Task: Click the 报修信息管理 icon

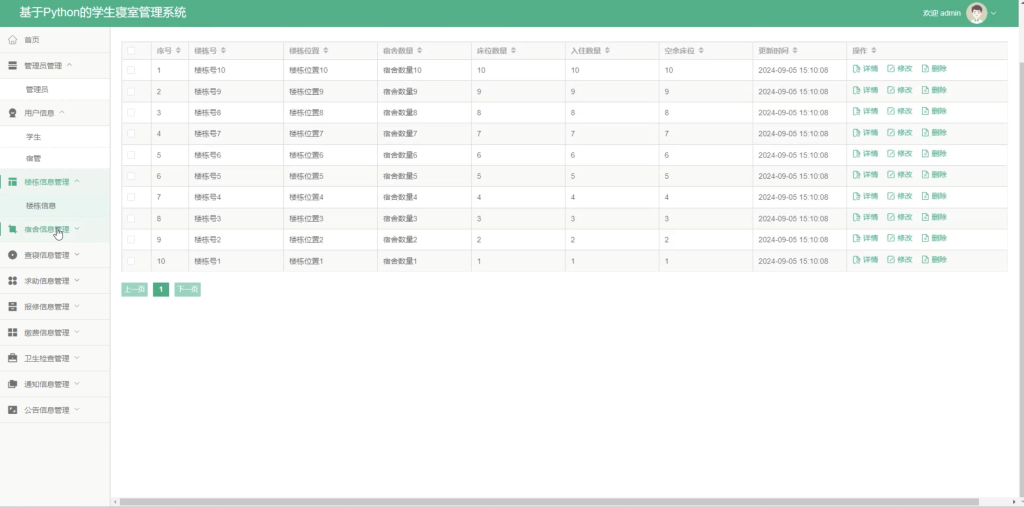Action: tap(12, 306)
